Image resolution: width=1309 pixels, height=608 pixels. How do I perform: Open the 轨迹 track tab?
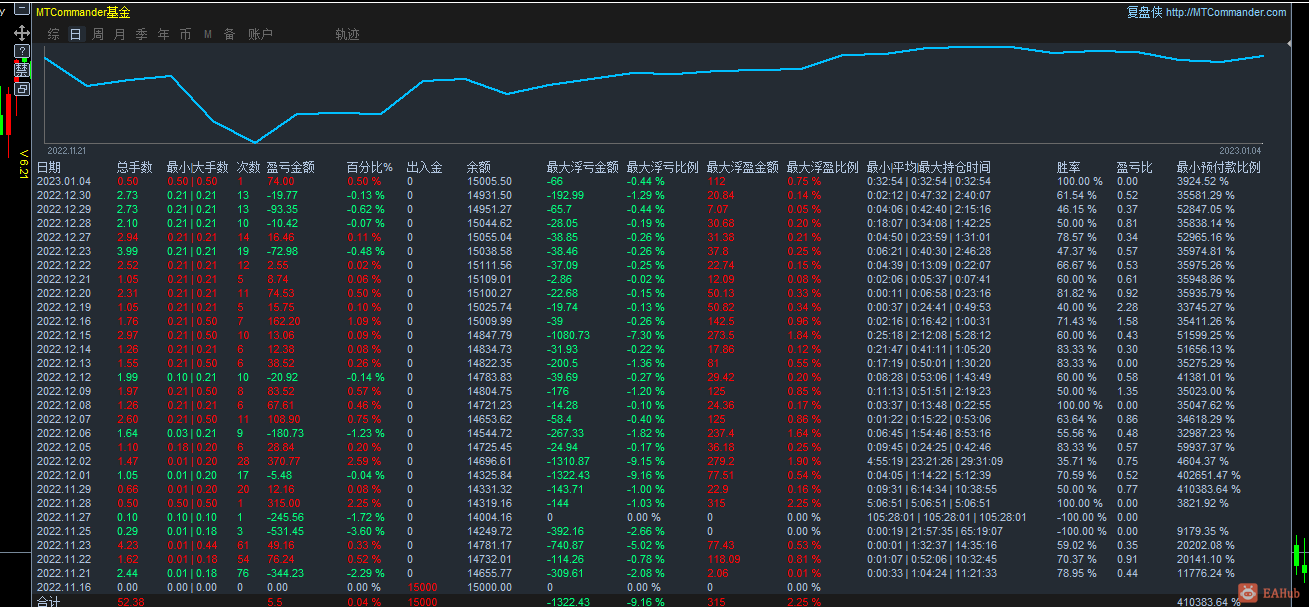347,34
